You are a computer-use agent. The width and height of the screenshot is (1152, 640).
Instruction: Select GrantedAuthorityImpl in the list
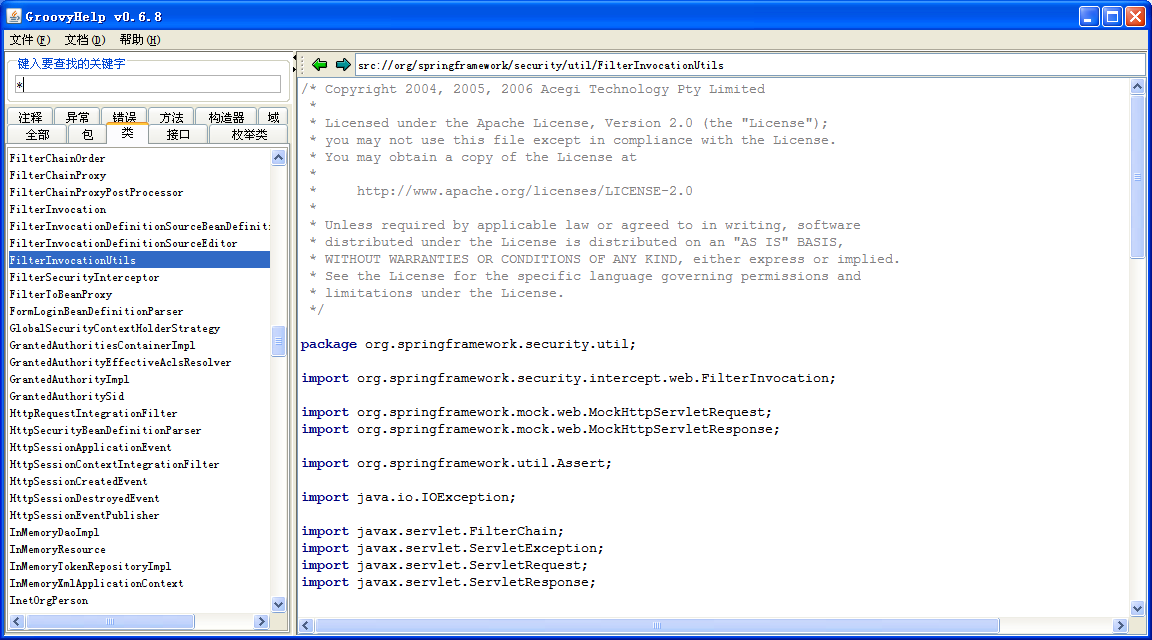[139, 379]
